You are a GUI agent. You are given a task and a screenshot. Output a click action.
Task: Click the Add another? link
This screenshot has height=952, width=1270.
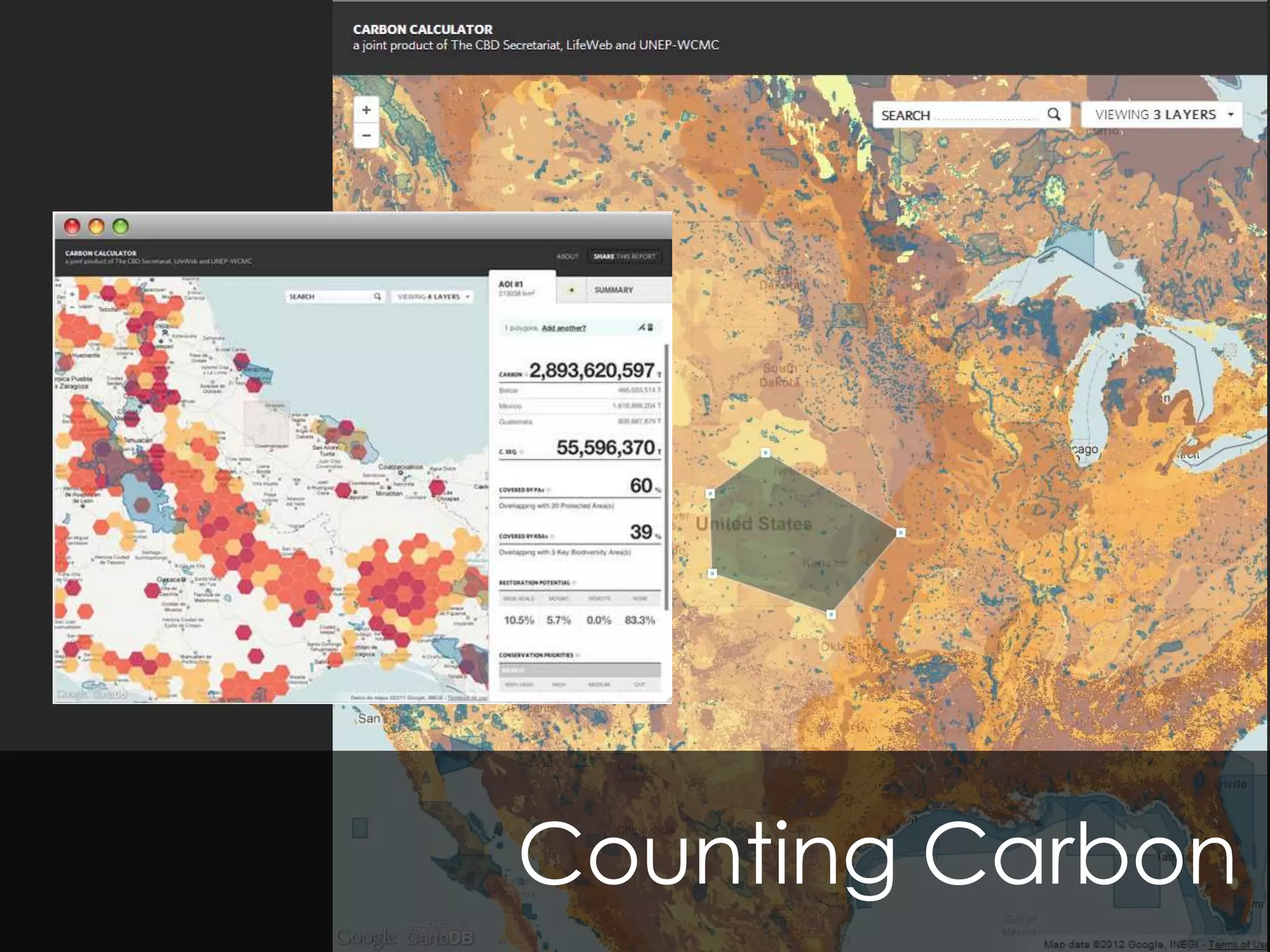pyautogui.click(x=563, y=328)
